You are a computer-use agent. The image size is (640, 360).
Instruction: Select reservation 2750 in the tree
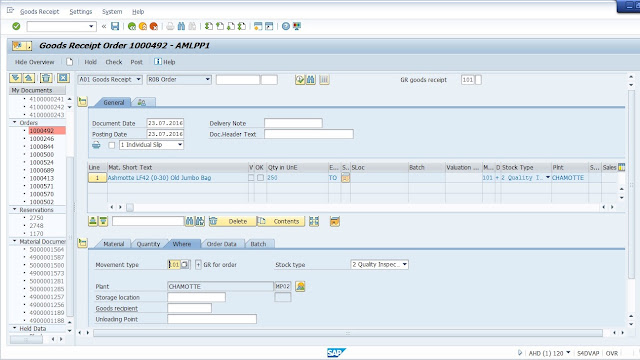[x=36, y=218]
